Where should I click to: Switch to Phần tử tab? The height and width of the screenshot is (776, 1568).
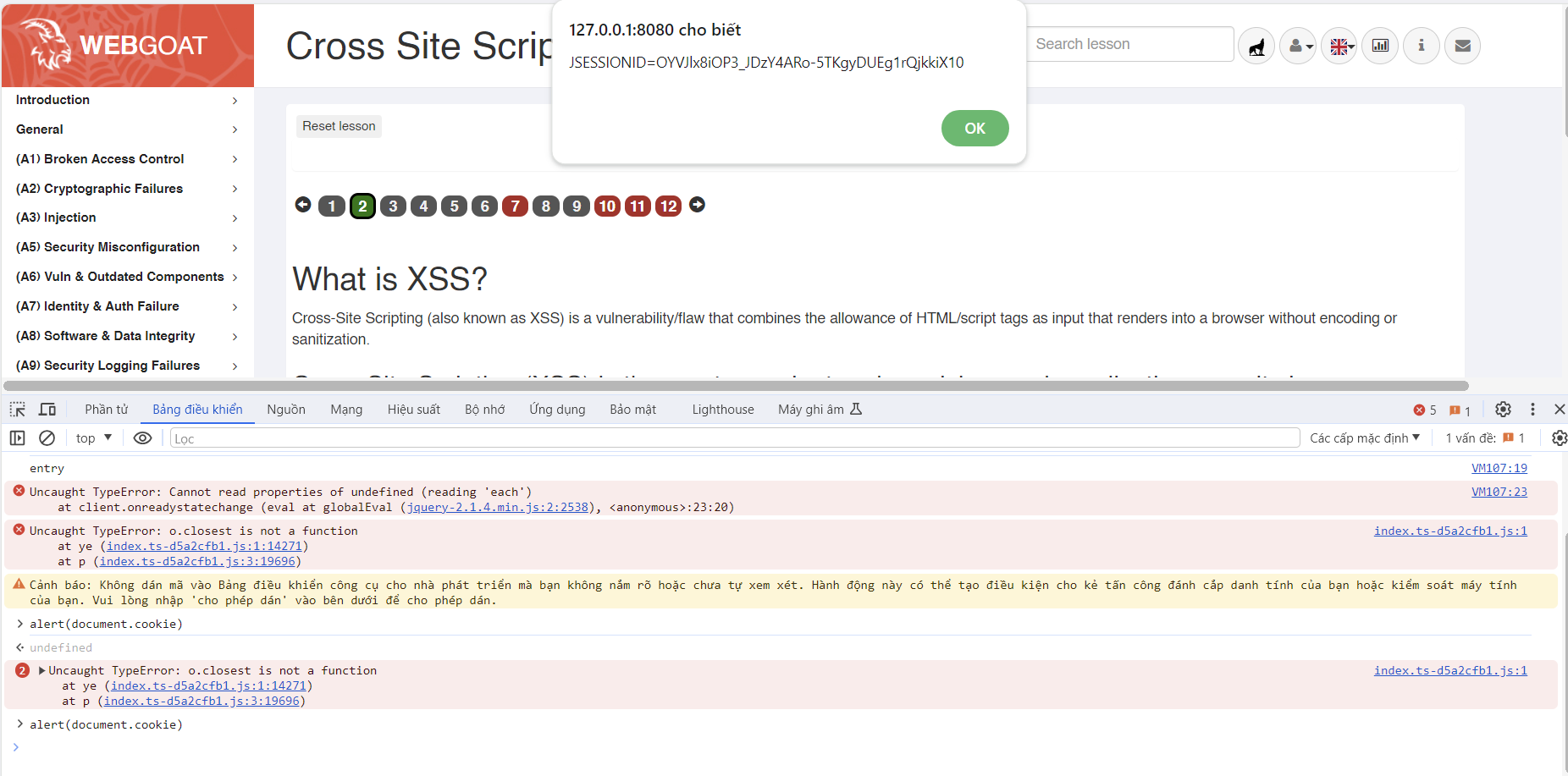point(107,410)
